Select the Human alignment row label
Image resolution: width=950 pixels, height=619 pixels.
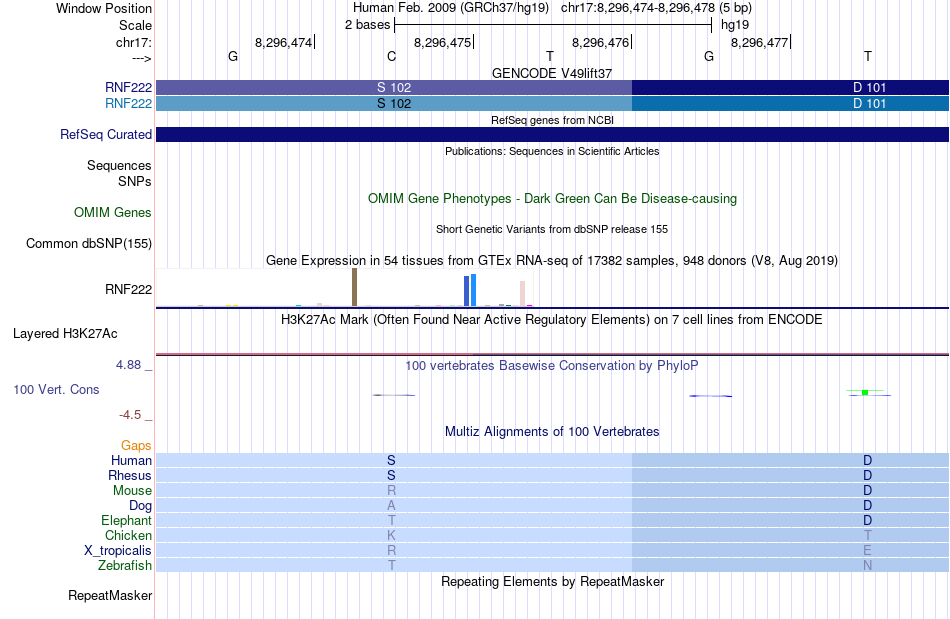(131, 460)
